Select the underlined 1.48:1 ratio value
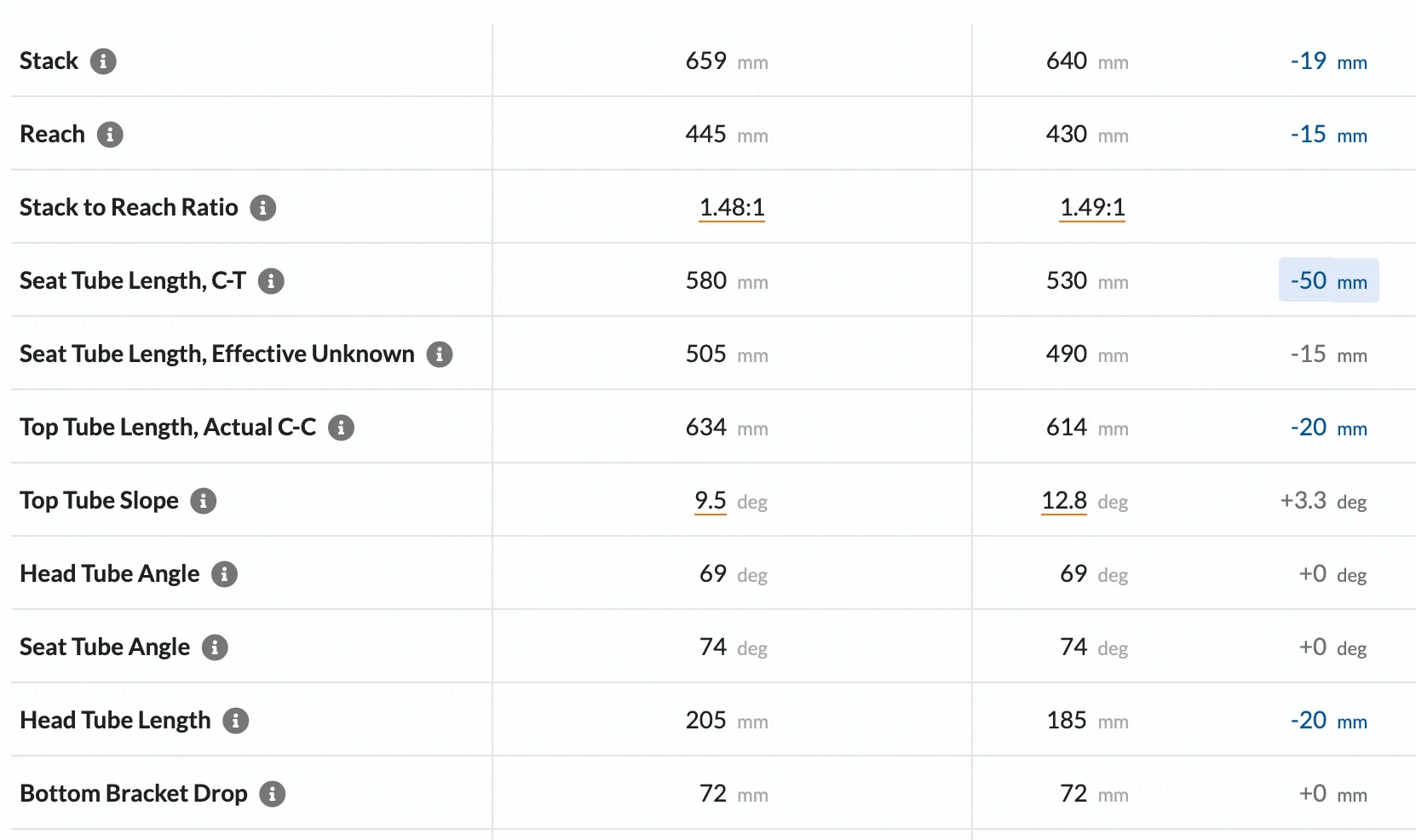This screenshot has width=1416, height=840. [732, 208]
